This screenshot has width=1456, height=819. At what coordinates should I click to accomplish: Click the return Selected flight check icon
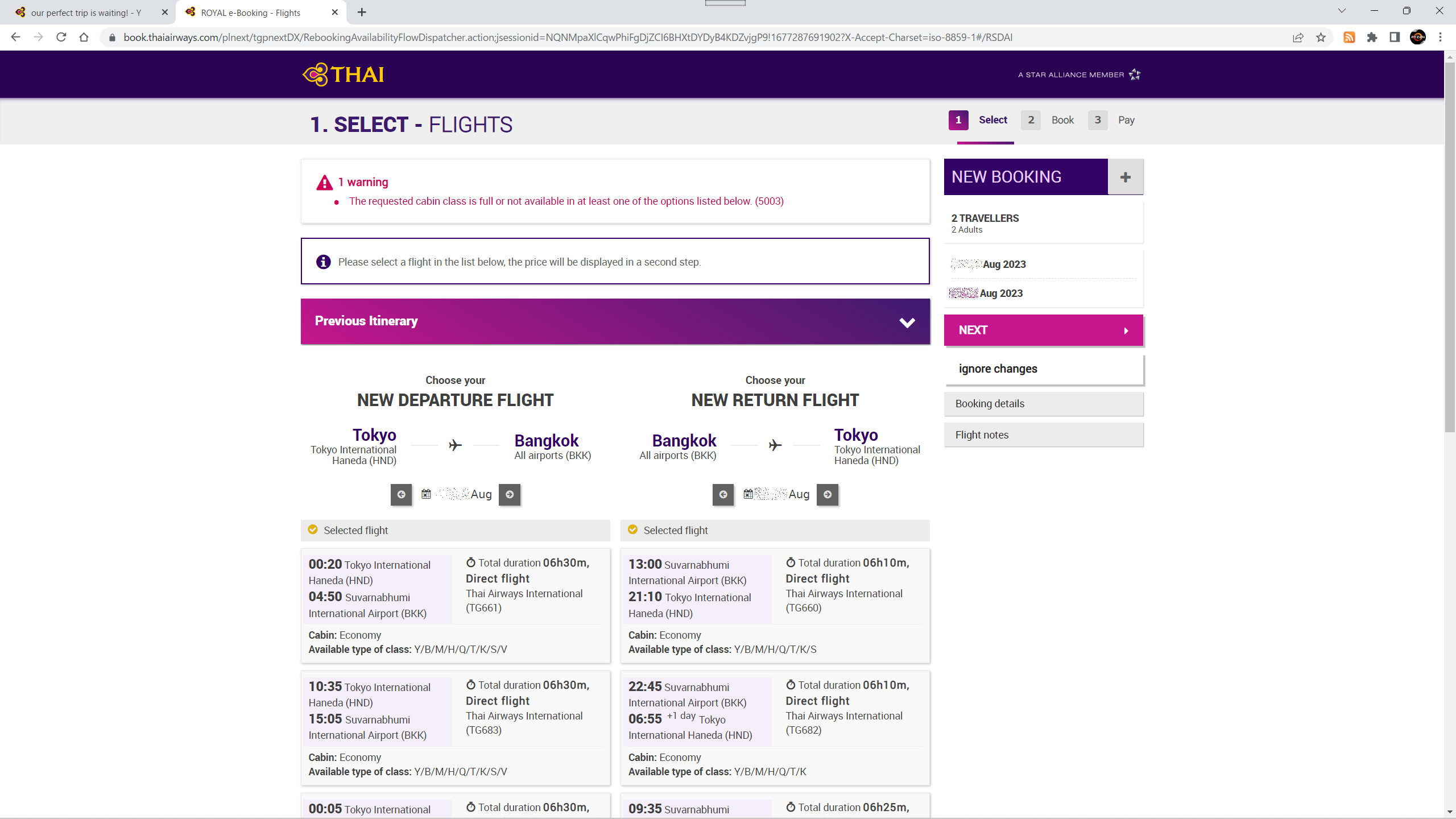[632, 530]
